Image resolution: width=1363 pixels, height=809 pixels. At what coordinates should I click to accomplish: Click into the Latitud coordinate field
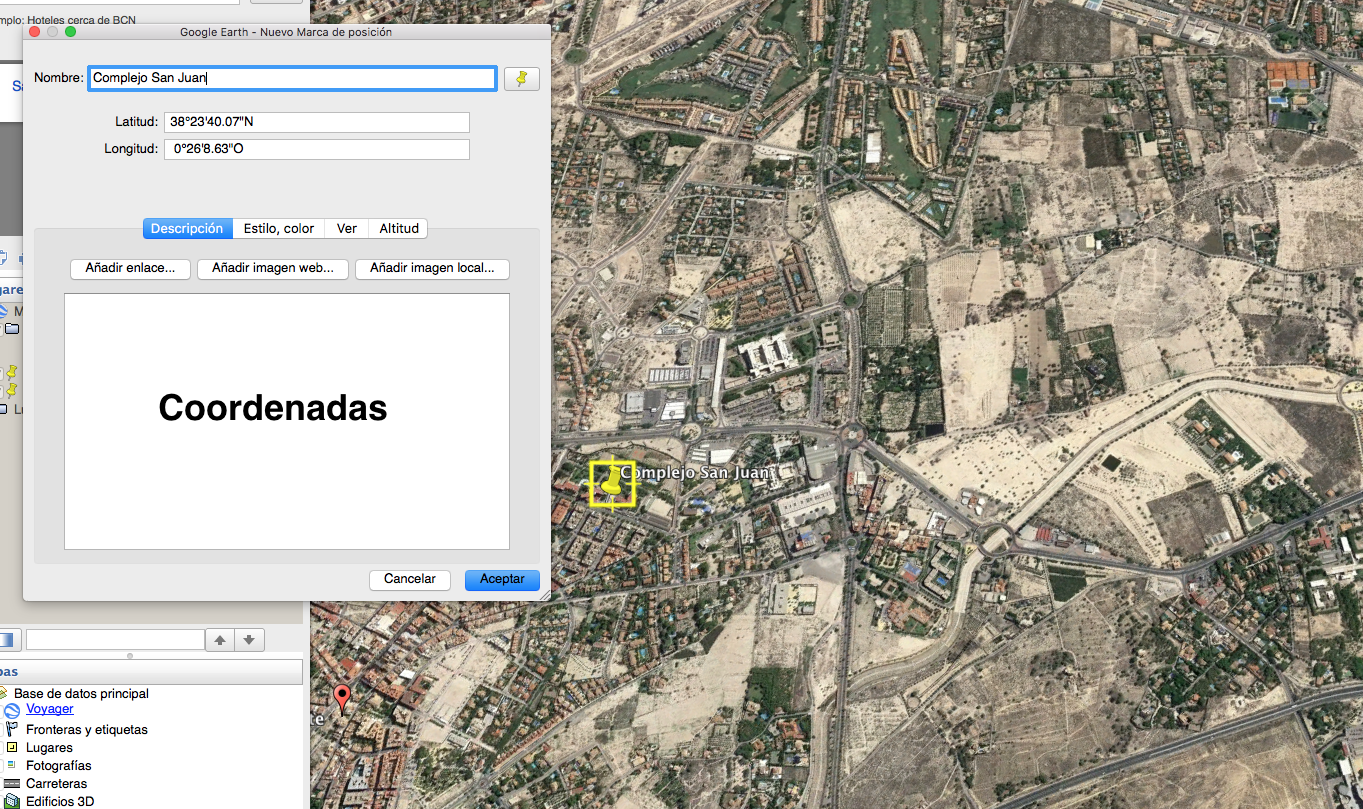[x=316, y=122]
